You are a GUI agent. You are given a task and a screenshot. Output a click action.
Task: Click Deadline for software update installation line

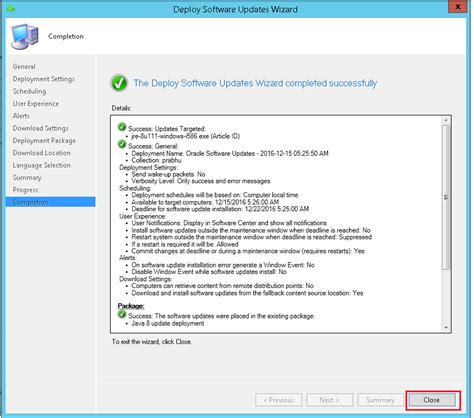point(220,209)
